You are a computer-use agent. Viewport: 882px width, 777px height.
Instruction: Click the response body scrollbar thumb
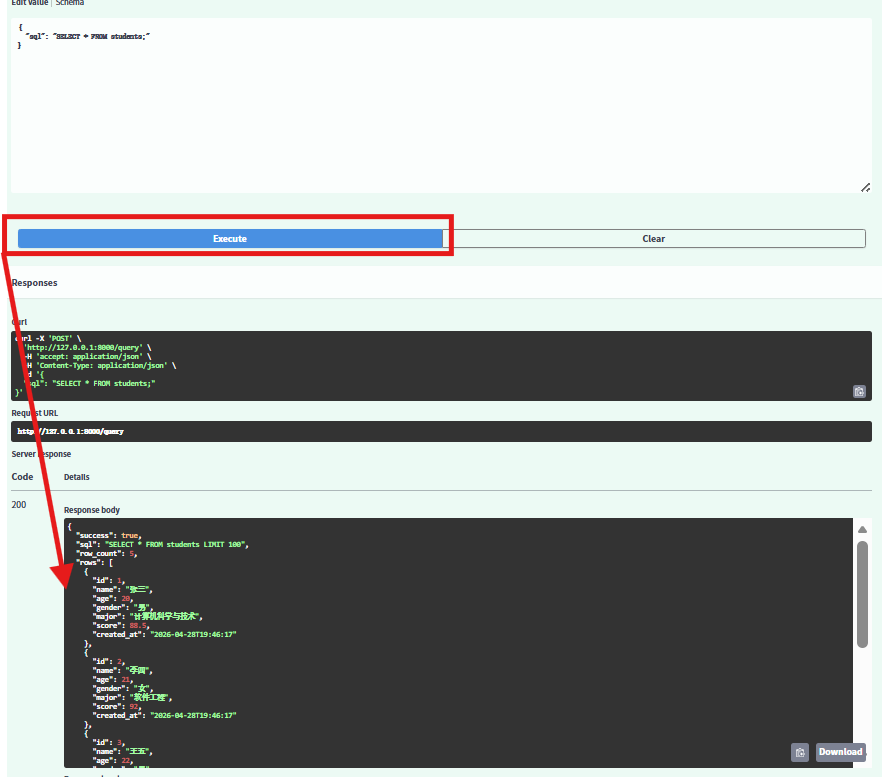click(x=862, y=594)
